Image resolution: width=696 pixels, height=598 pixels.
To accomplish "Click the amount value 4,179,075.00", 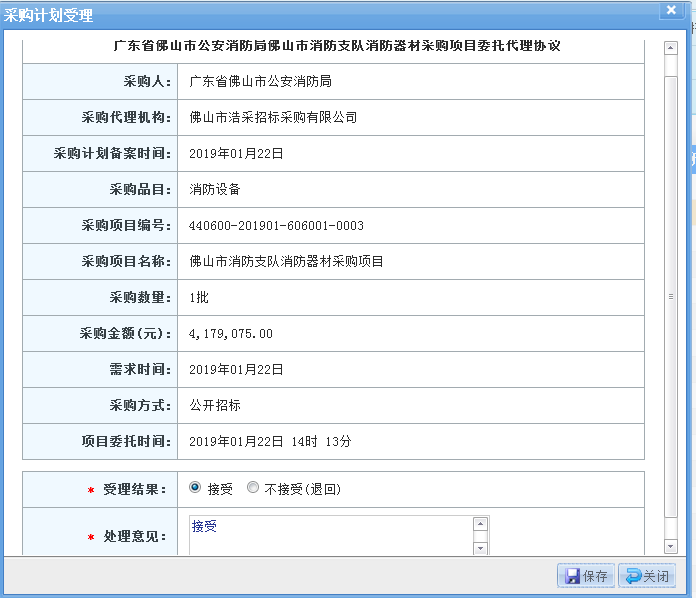I will click(230, 333).
